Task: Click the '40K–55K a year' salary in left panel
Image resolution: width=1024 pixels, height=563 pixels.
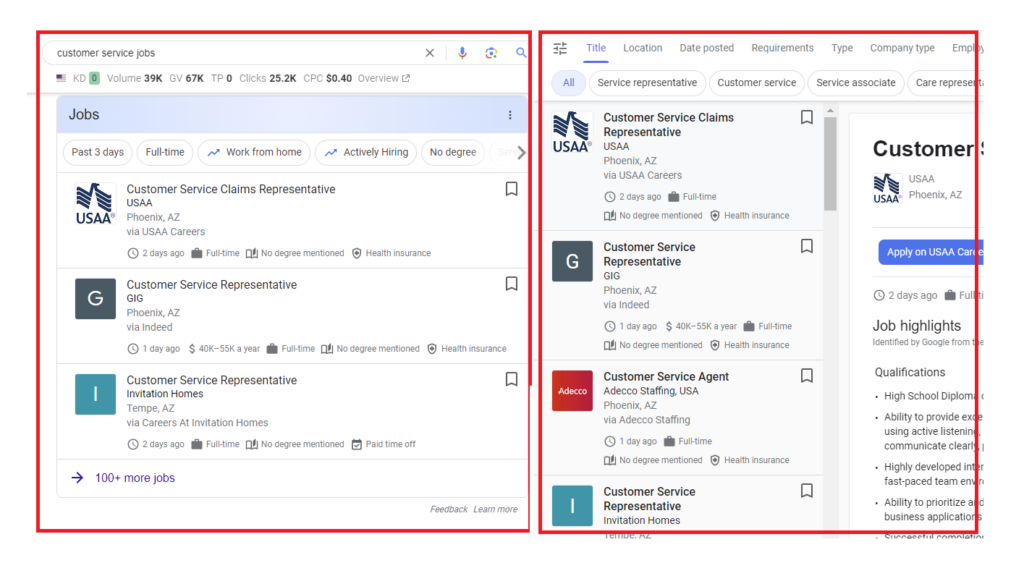Action: [224, 349]
